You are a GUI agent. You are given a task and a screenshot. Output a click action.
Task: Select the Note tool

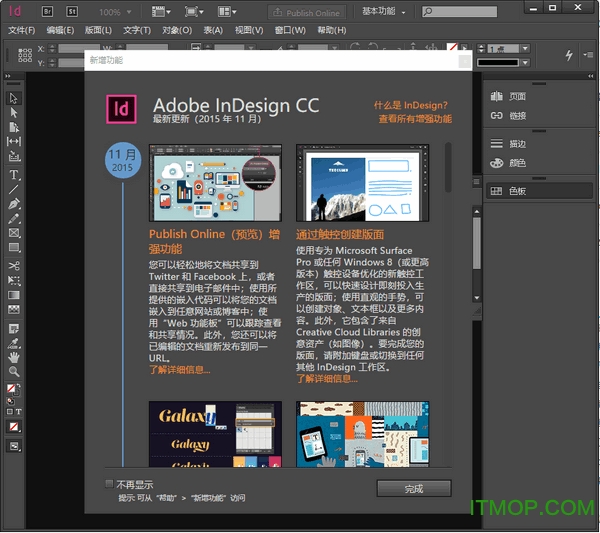tap(13, 328)
